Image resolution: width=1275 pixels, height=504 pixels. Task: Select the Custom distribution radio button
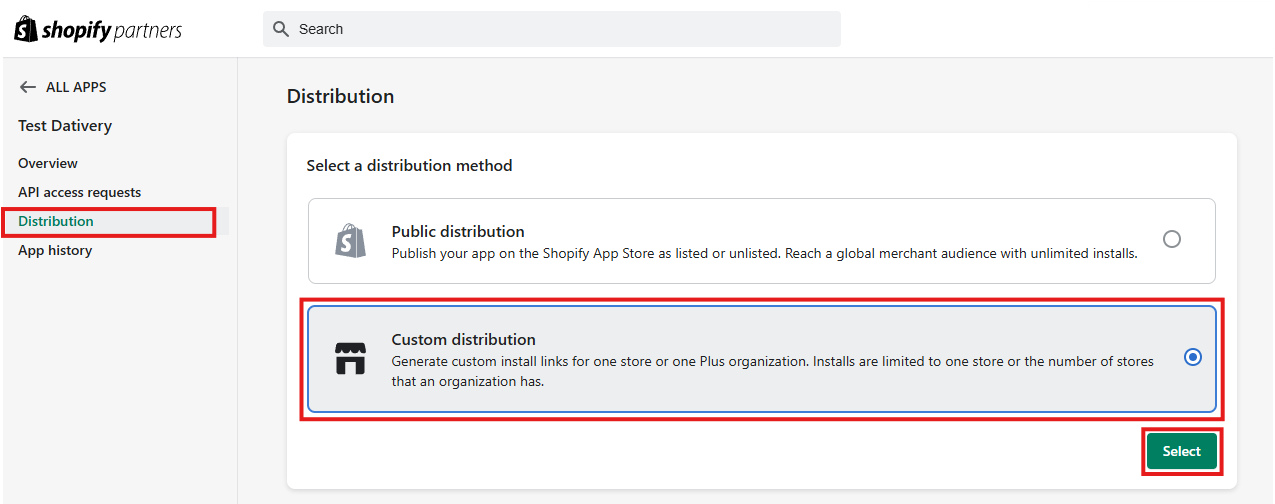click(1192, 357)
